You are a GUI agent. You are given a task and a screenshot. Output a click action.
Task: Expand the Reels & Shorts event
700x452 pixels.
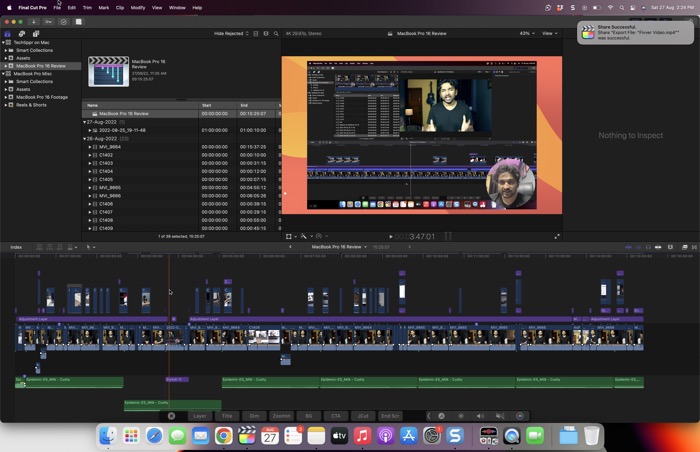tap(6, 105)
